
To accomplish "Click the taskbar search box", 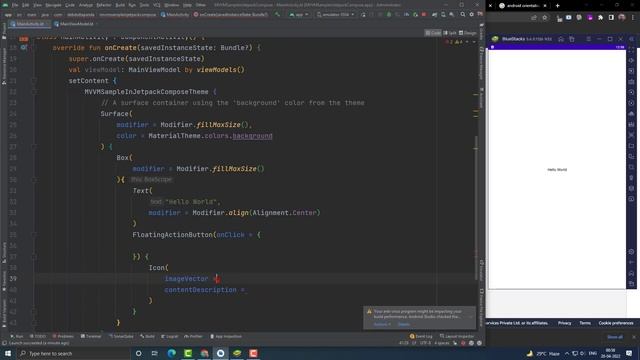I will point(73,353).
